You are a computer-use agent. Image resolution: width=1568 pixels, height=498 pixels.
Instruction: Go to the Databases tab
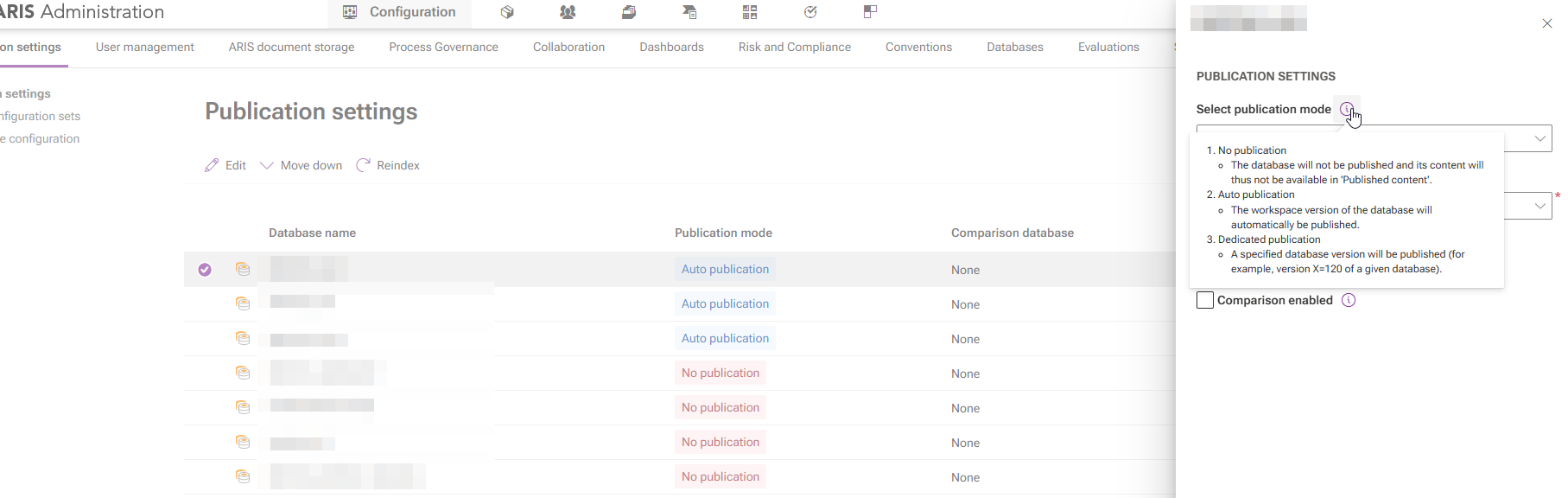coord(1015,47)
